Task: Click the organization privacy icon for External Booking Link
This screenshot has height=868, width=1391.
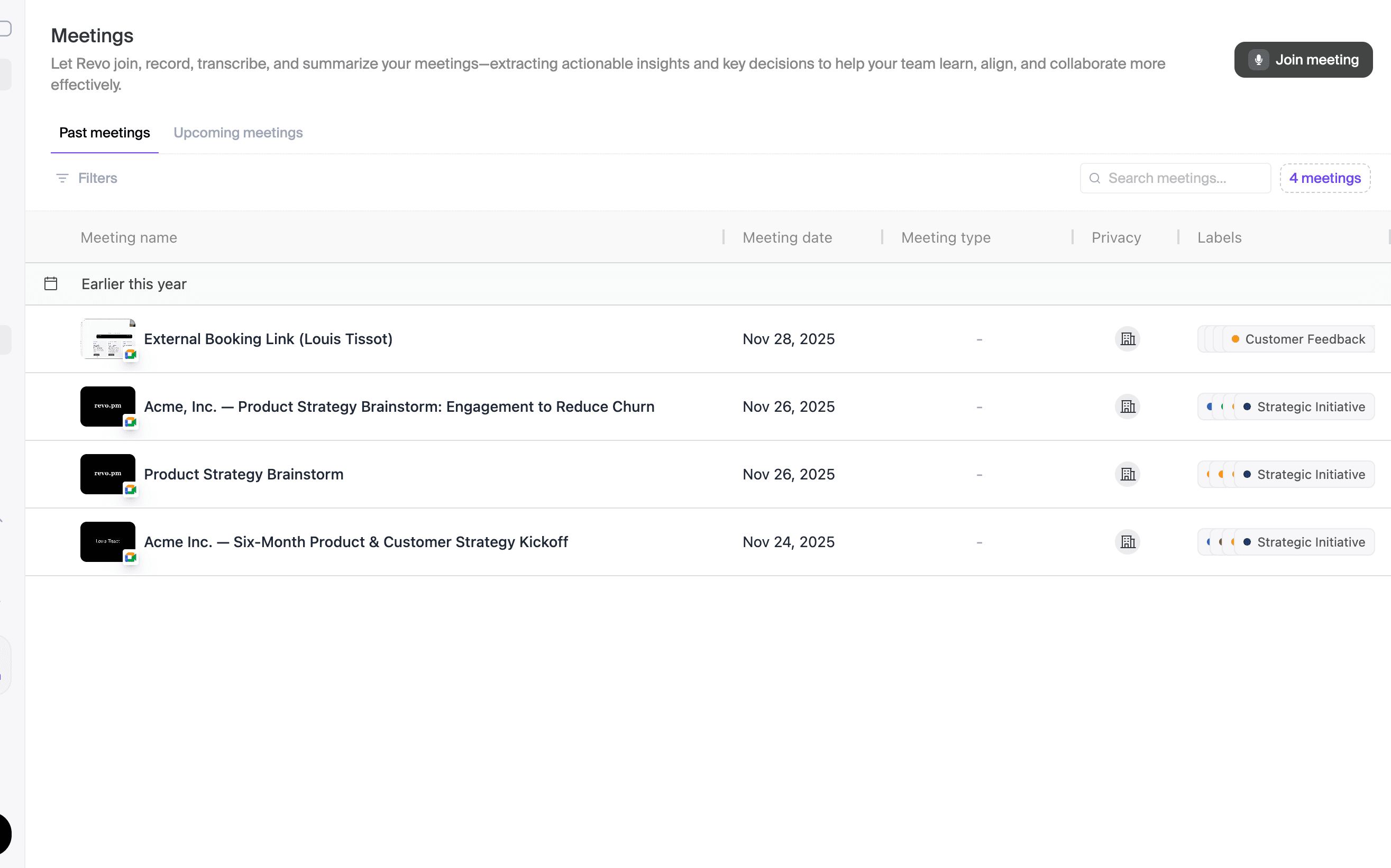Action: tap(1127, 339)
